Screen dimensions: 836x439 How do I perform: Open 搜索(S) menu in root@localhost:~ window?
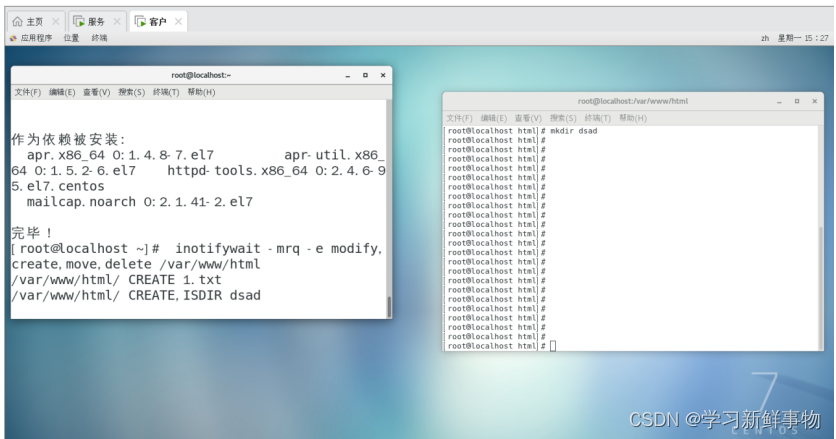tap(131, 92)
